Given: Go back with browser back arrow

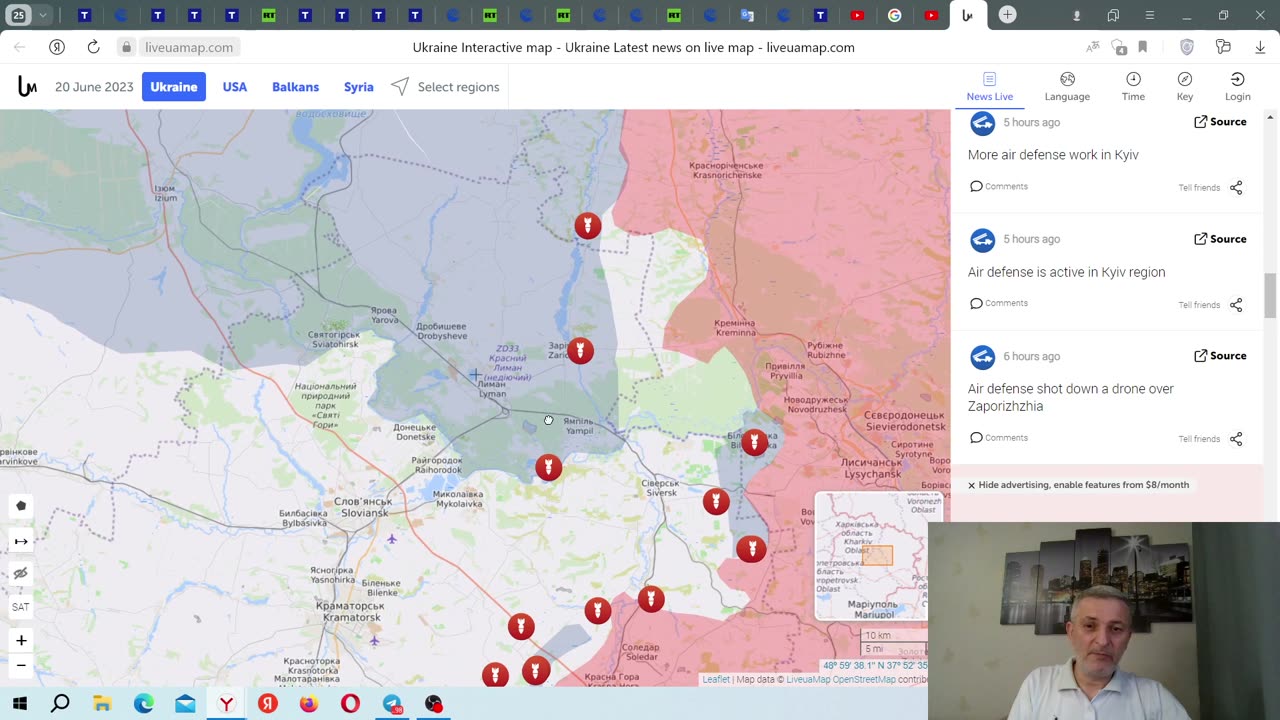Looking at the screenshot, I should [20, 47].
